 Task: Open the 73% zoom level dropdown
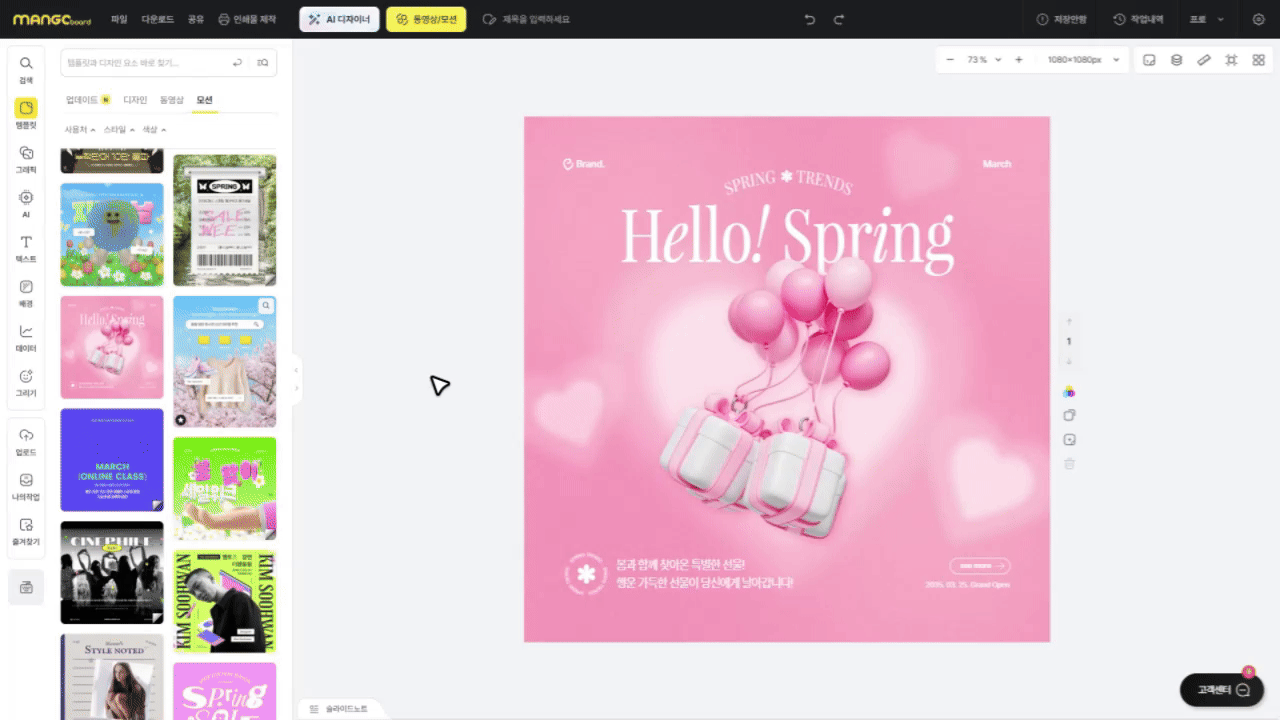pos(983,60)
